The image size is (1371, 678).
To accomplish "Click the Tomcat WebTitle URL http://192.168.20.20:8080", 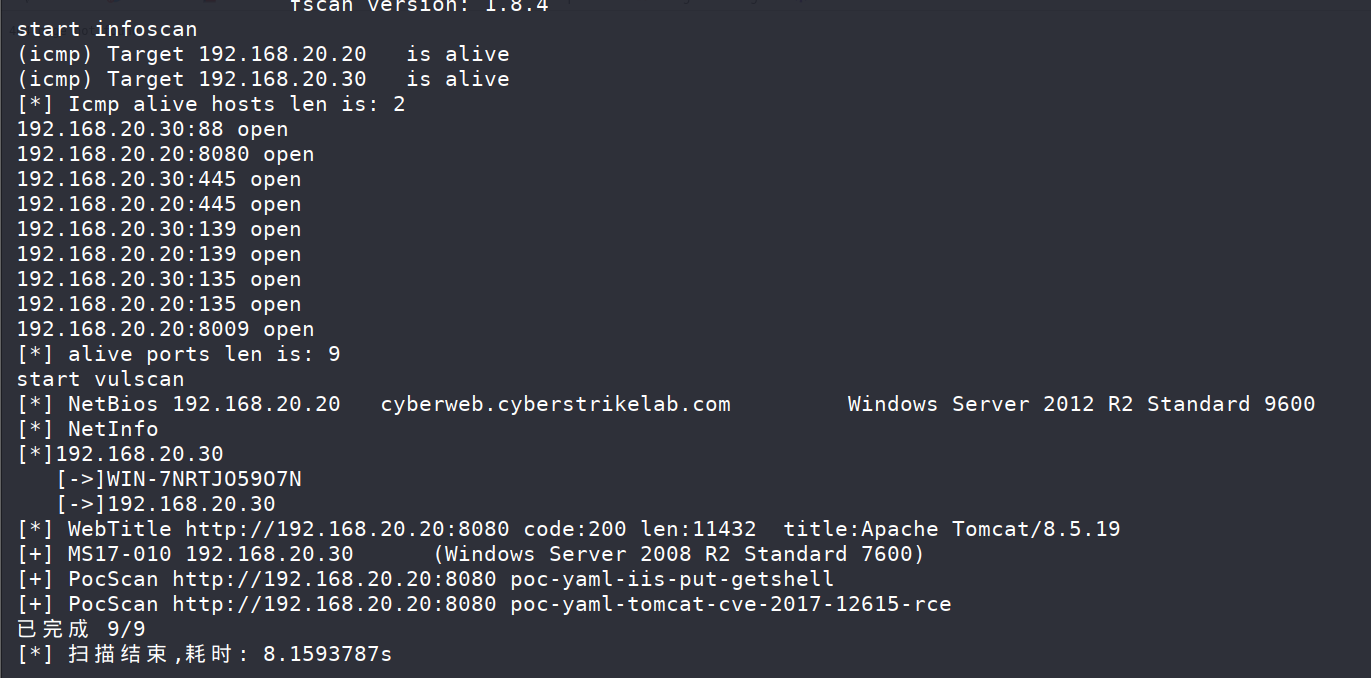I will click(x=347, y=529).
